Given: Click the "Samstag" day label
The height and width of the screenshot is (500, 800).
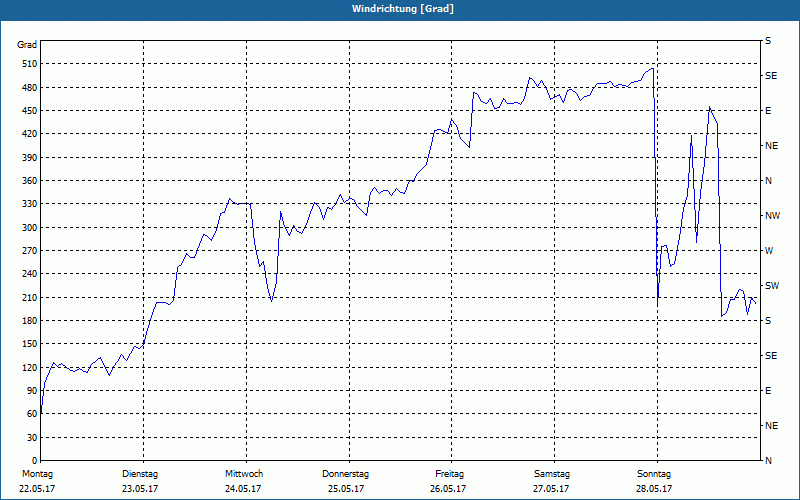Looking at the screenshot, I should point(552,474).
